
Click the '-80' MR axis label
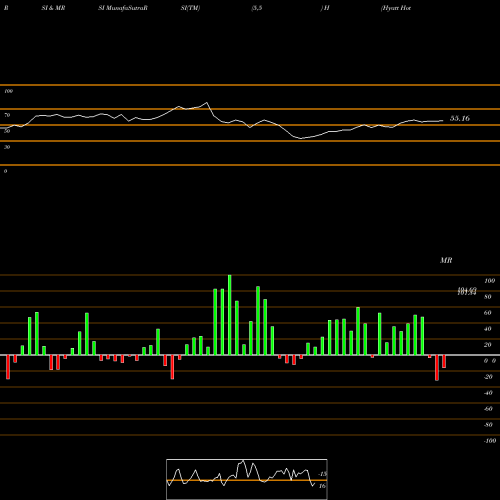(x=488, y=425)
